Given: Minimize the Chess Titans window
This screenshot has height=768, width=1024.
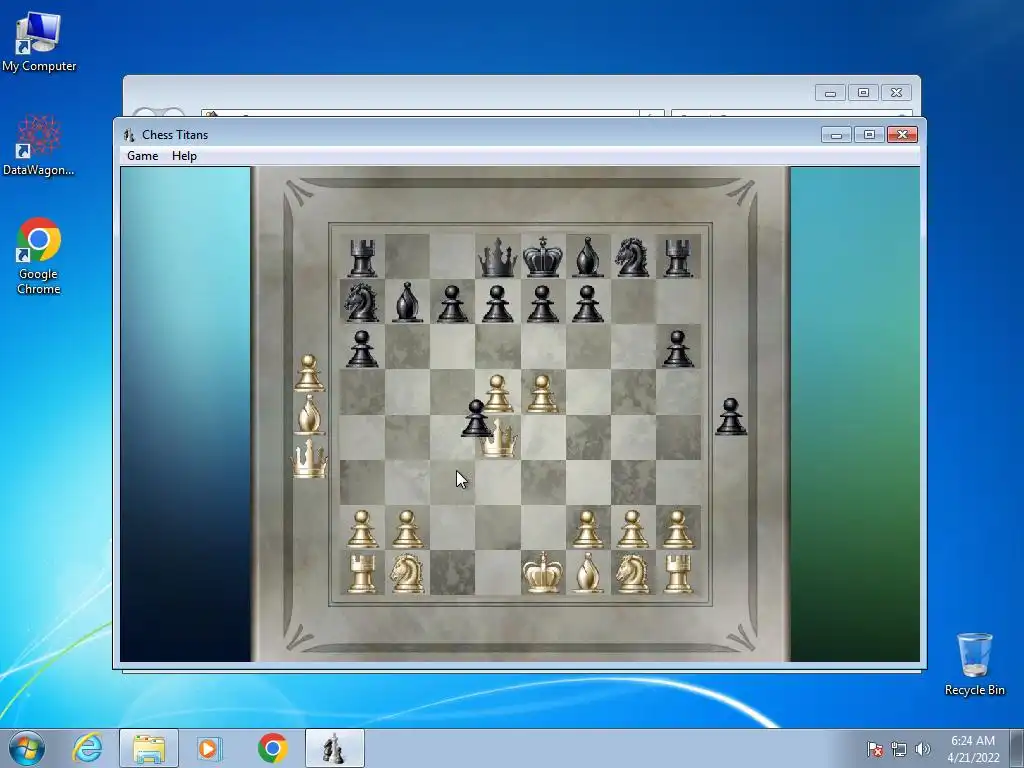Looking at the screenshot, I should point(837,135).
